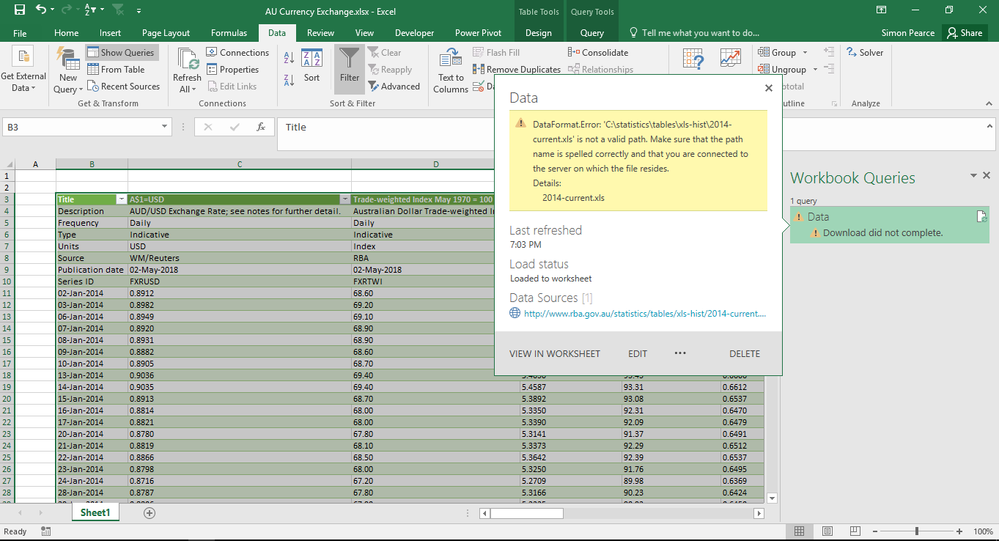
Task: Click Consolidate in Data Tools
Action: (x=598, y=52)
